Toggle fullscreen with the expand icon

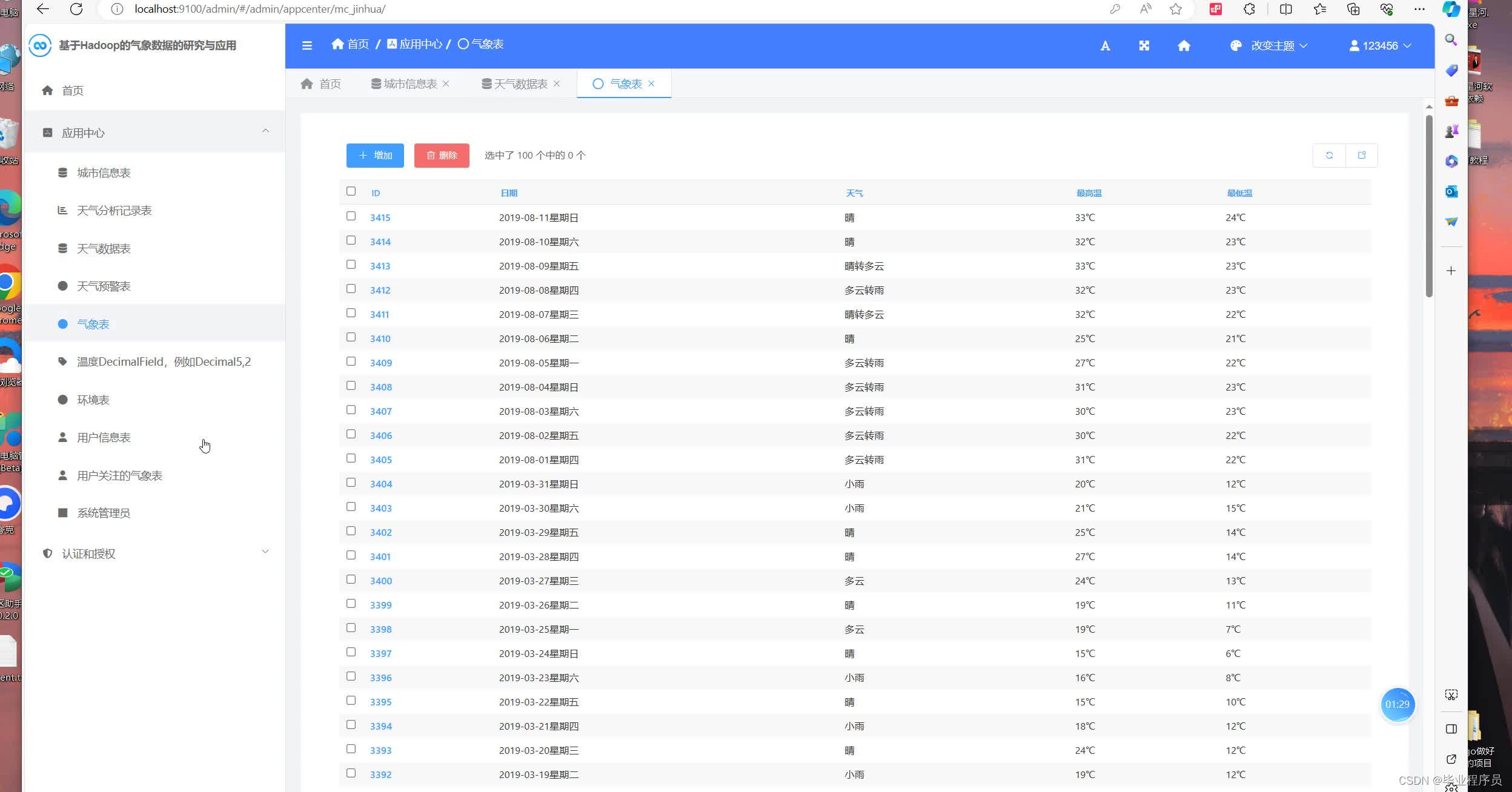[x=1144, y=46]
